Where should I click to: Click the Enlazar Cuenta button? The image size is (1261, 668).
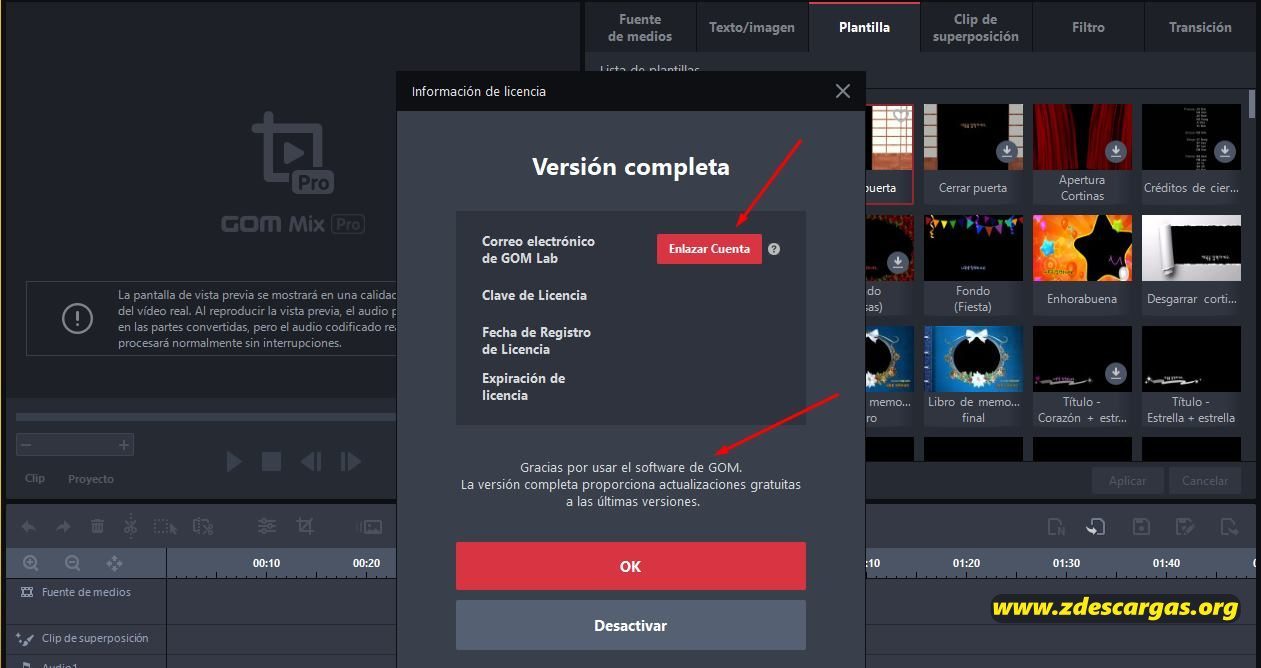709,249
